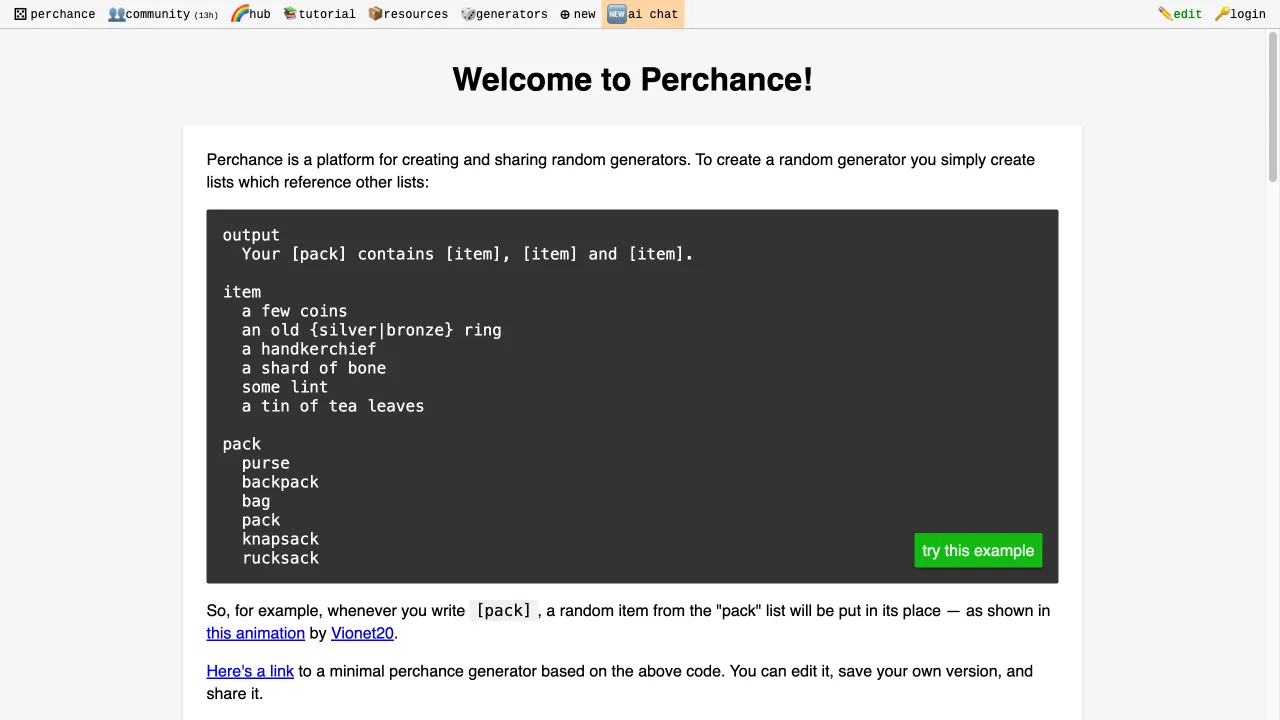Click the 'Your [pack] contains' code line
Image resolution: width=1280 pixels, height=720 pixels.
[x=467, y=254]
